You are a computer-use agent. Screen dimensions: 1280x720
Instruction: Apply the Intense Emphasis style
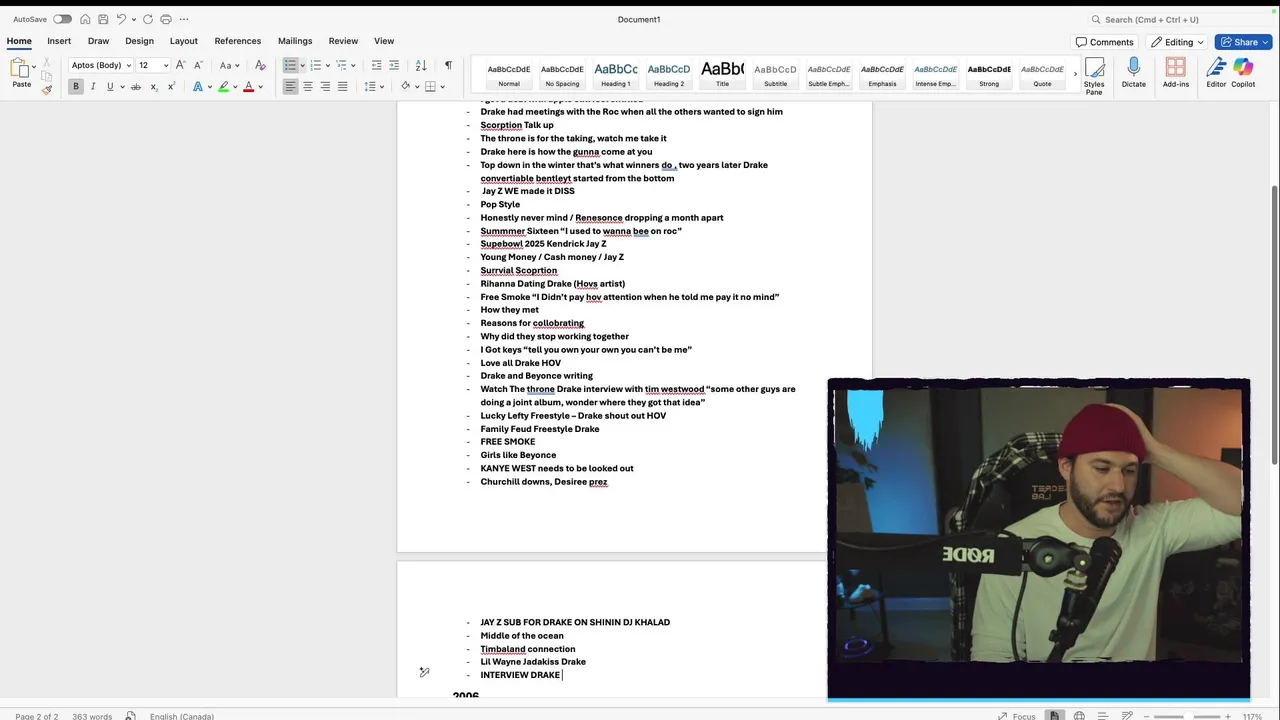[x=935, y=73]
